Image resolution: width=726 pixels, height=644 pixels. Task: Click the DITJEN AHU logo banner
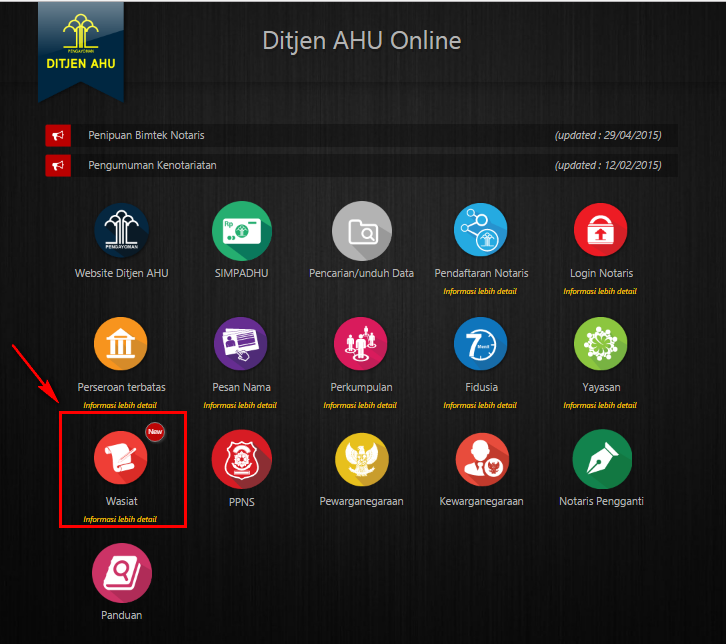pos(80,48)
